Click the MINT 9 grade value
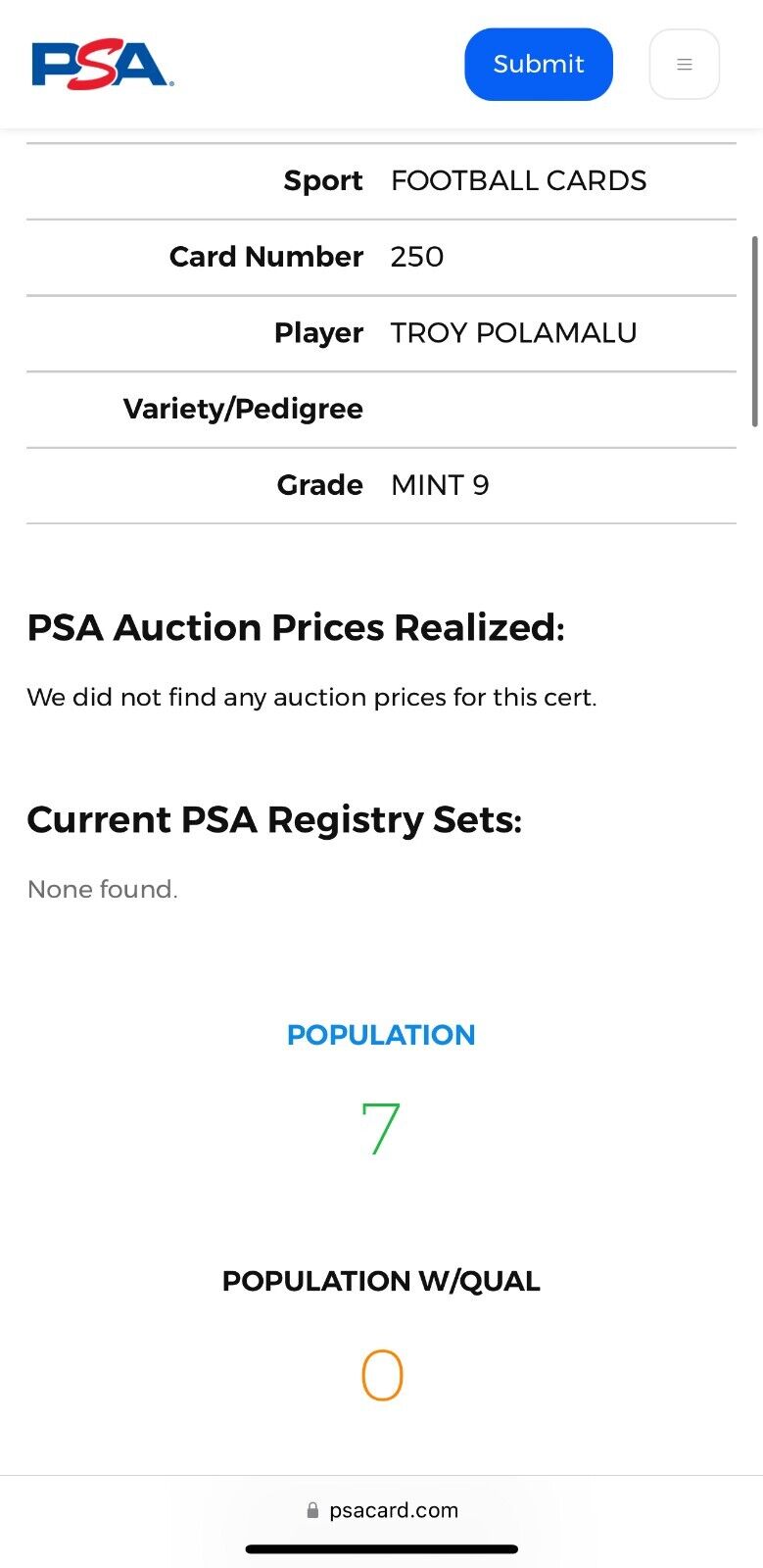 coord(440,485)
